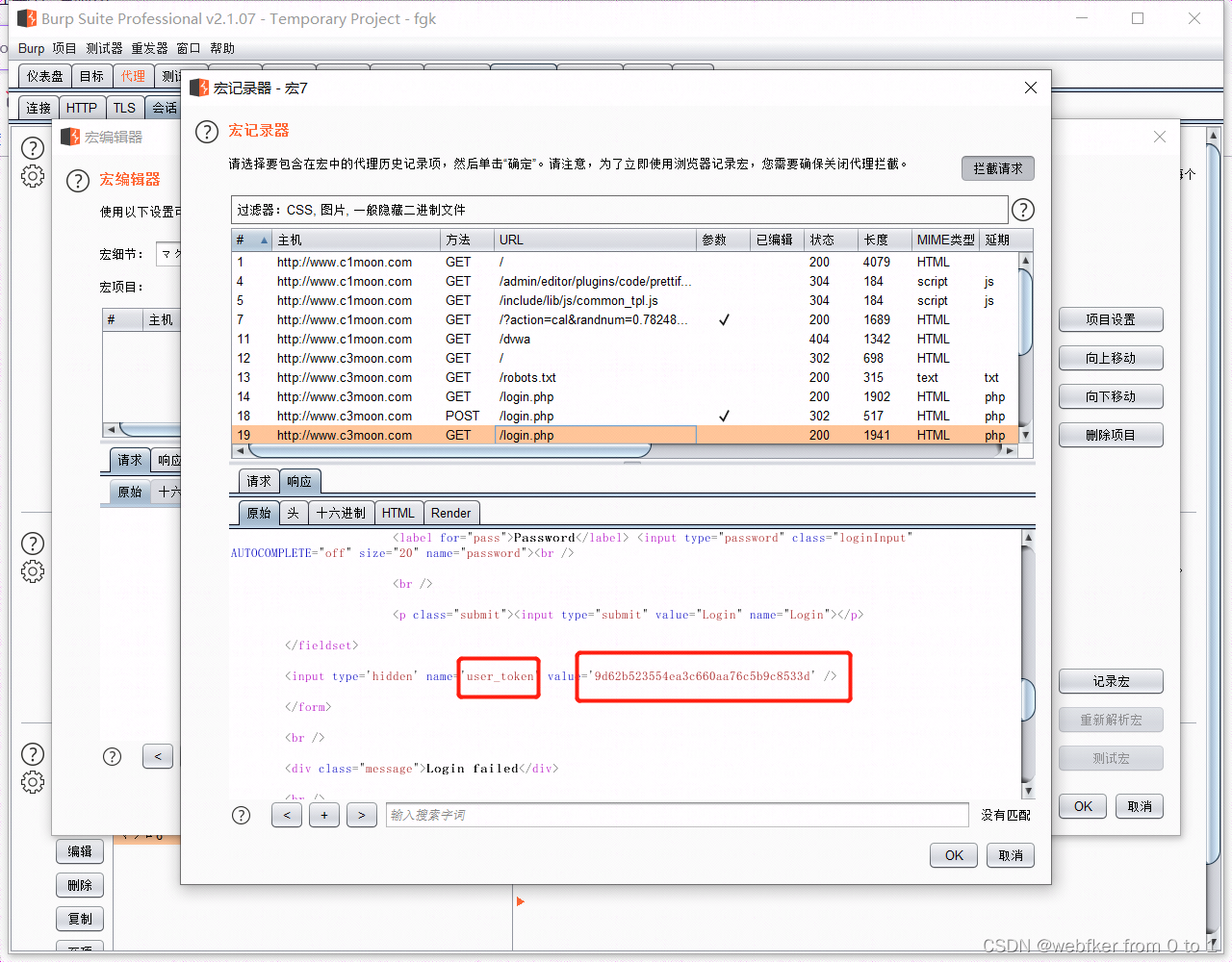Click the 编辑 button in background window

coord(80,851)
